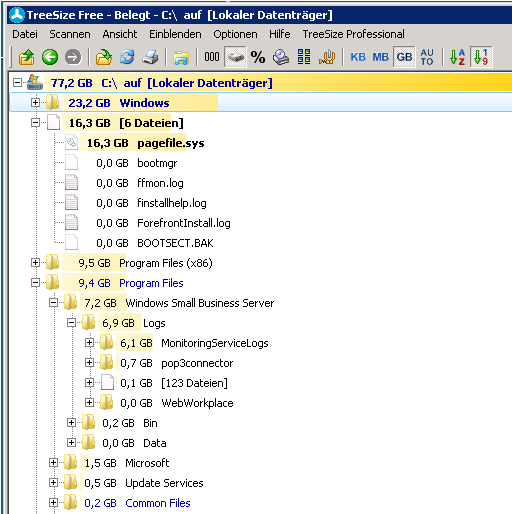Display sizes in MB

[x=380, y=57]
